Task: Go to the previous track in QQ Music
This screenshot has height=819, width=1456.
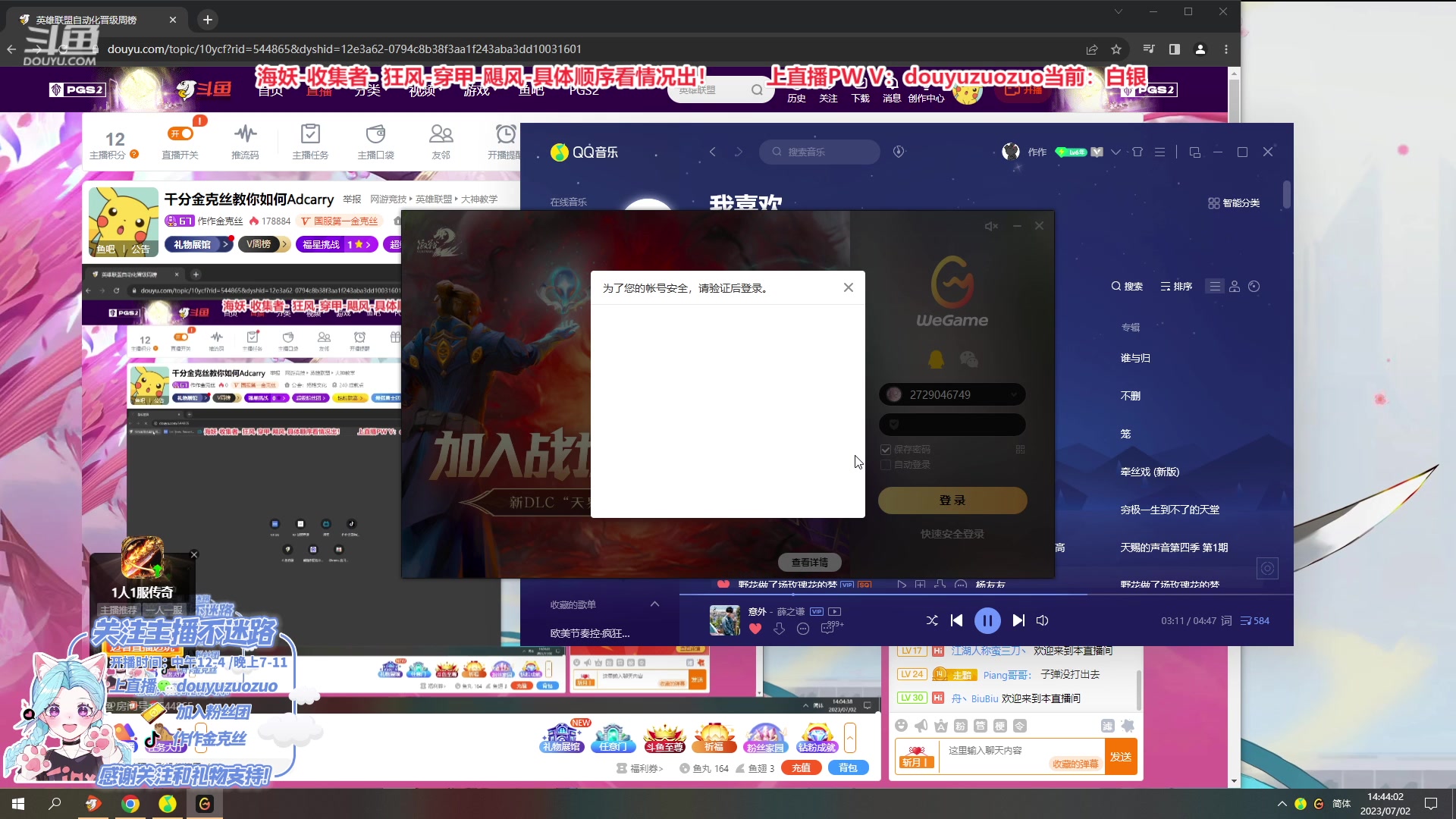Action: 956,621
